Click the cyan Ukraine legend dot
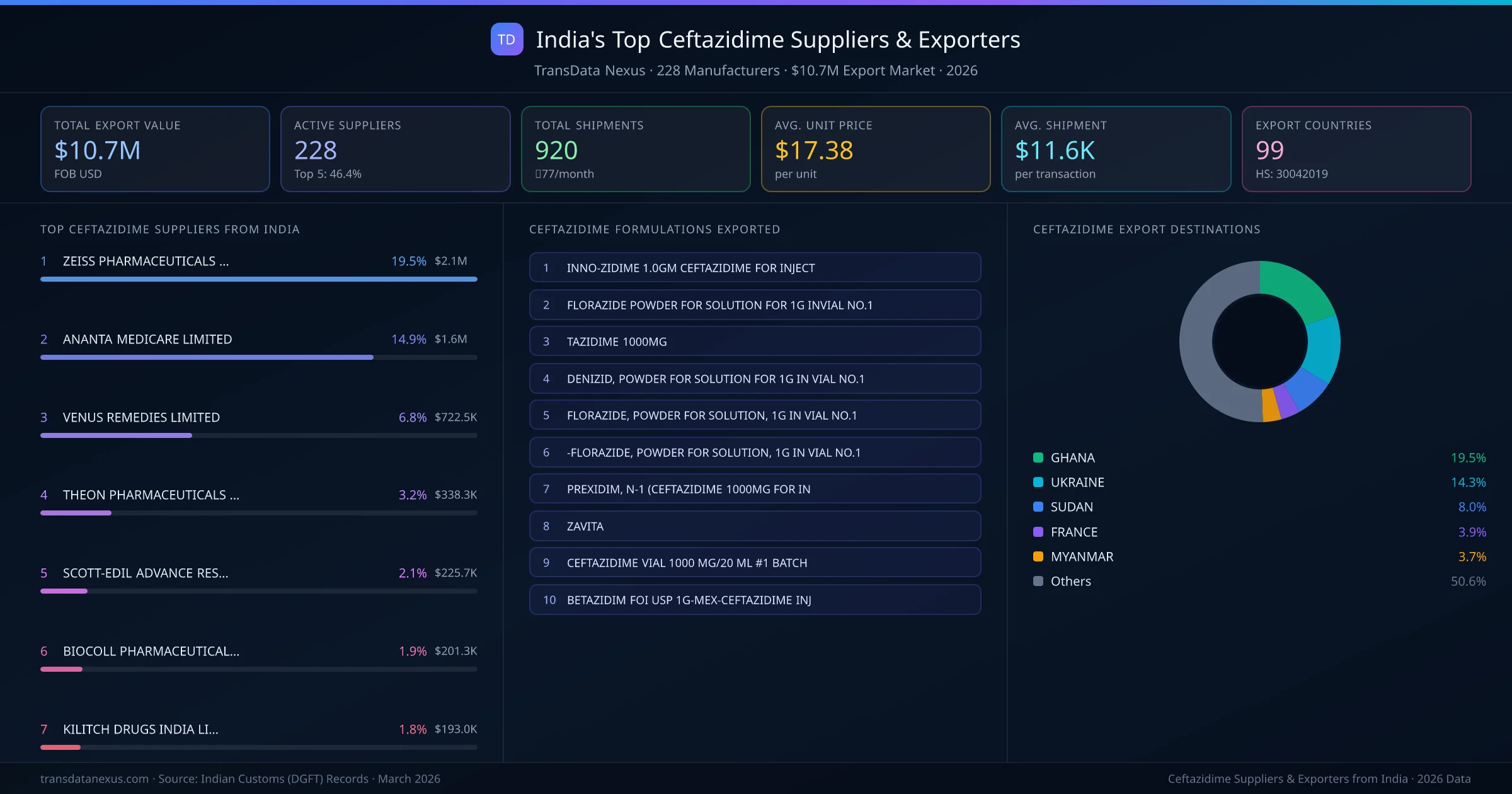The image size is (1512, 794). point(1037,482)
